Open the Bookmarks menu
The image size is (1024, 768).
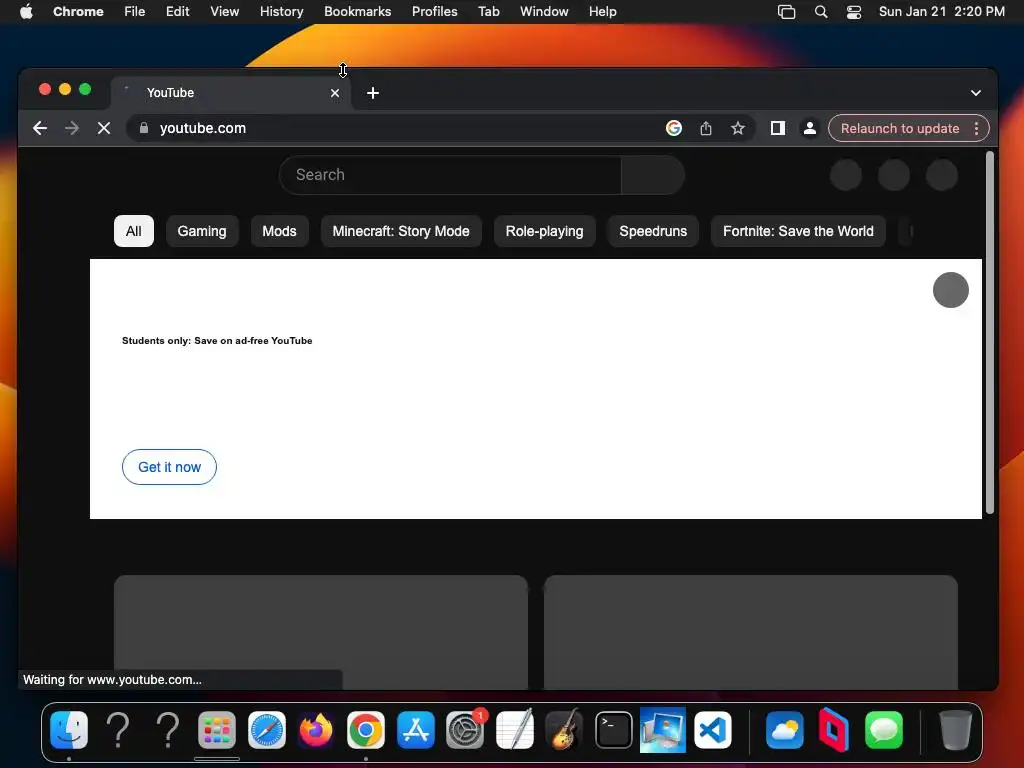pos(358,12)
